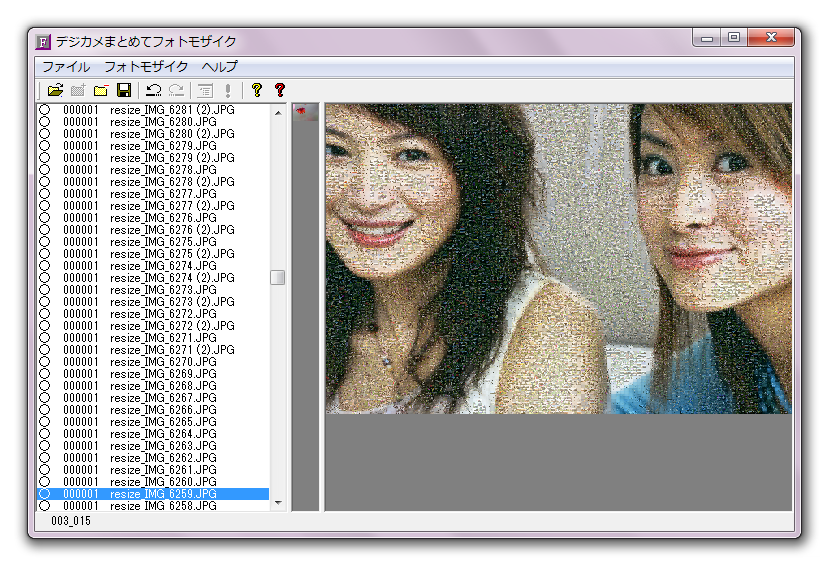Select resize_IMG_6276.JPG in list

[153, 218]
